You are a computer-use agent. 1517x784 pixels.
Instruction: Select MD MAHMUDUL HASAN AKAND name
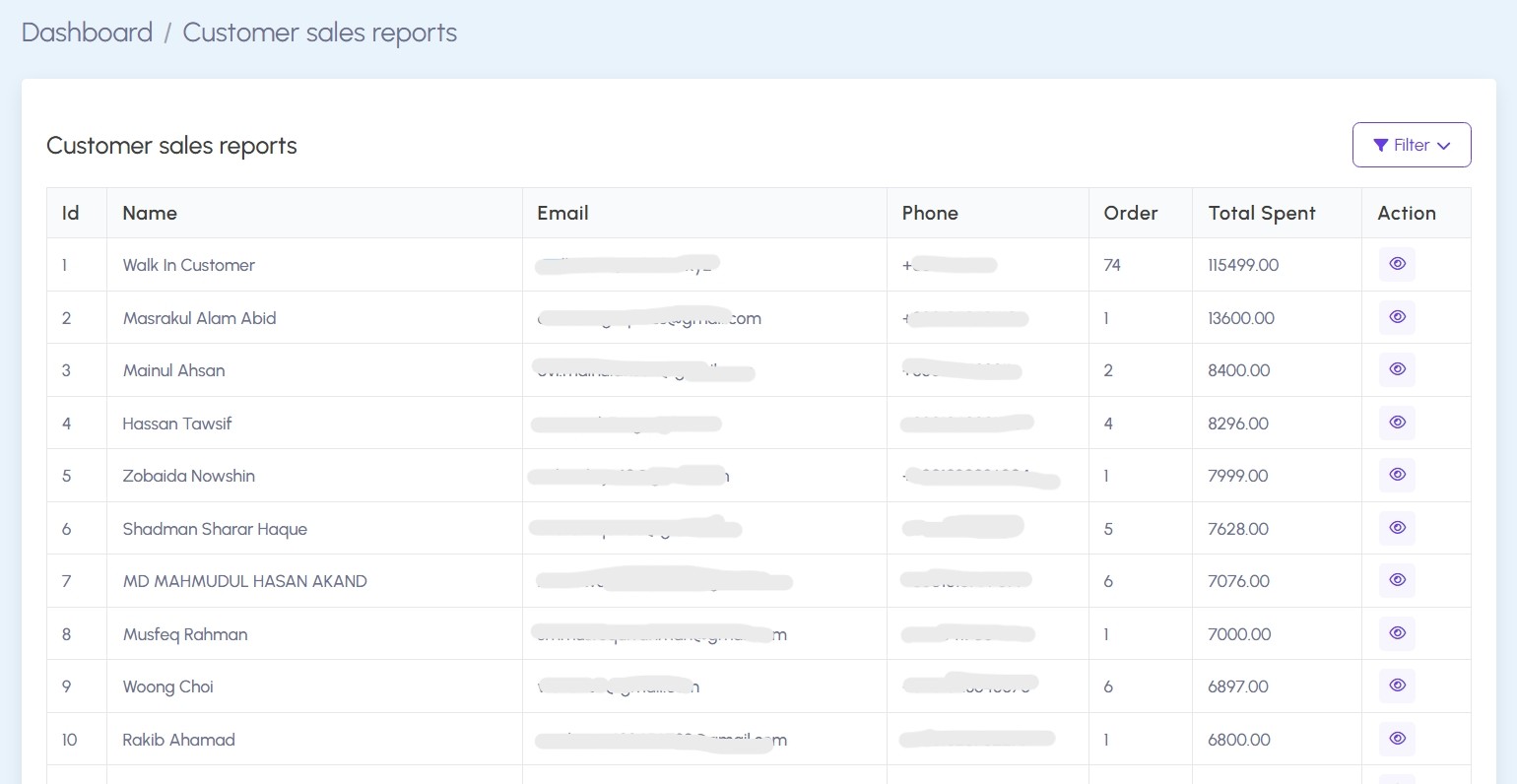click(245, 581)
